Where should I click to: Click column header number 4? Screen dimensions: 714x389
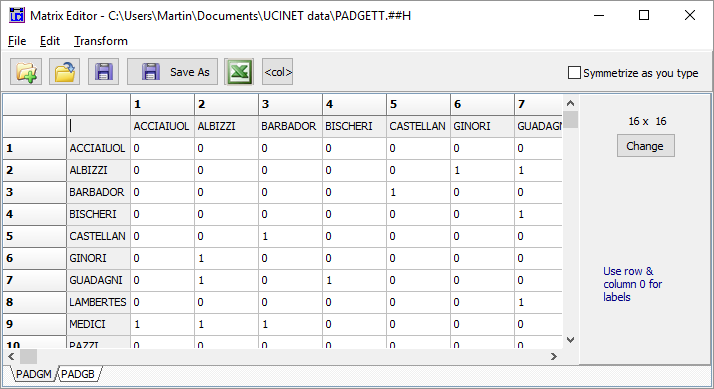point(354,104)
